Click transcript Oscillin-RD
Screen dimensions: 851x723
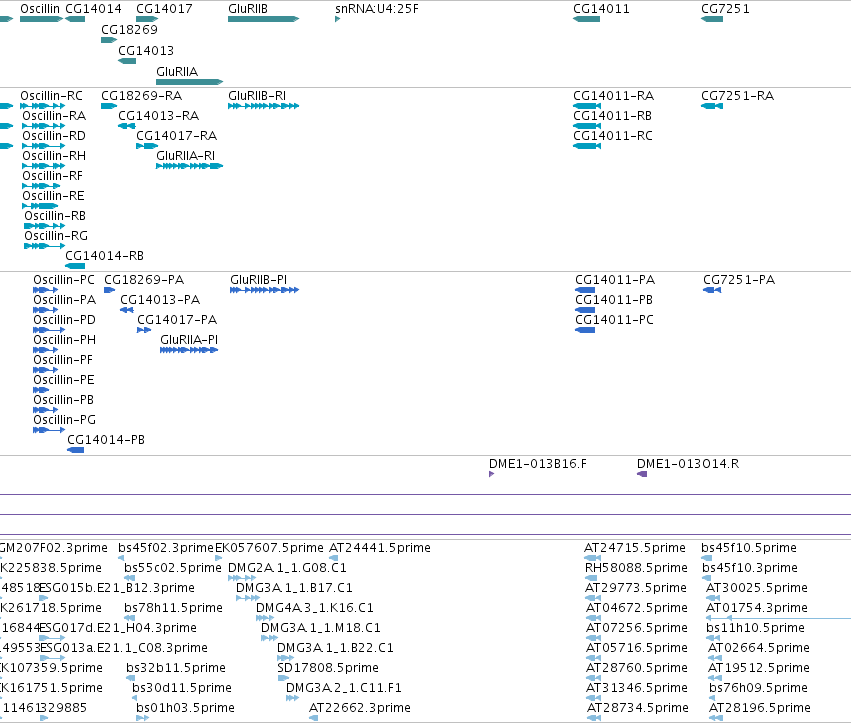54,136
